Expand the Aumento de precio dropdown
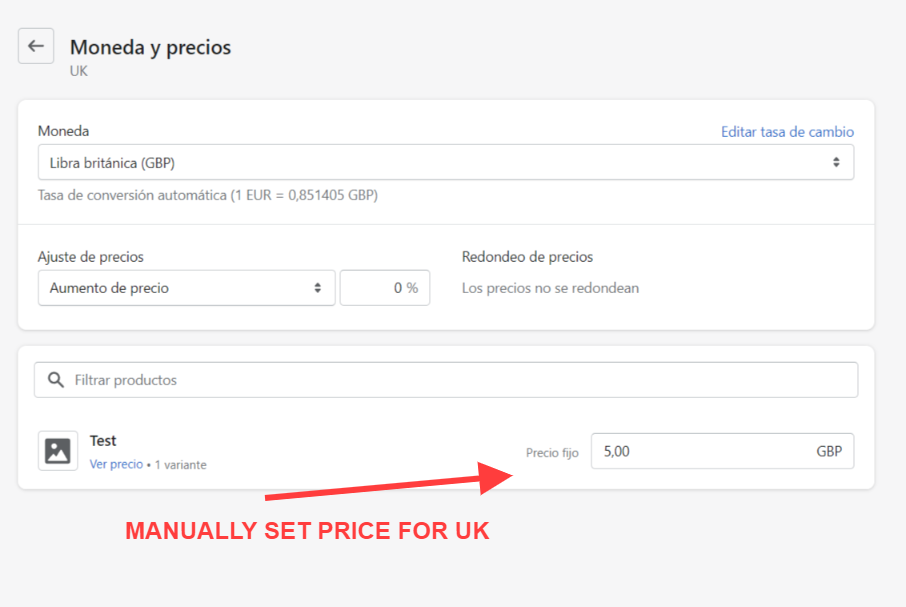The height and width of the screenshot is (607, 906). [186, 288]
